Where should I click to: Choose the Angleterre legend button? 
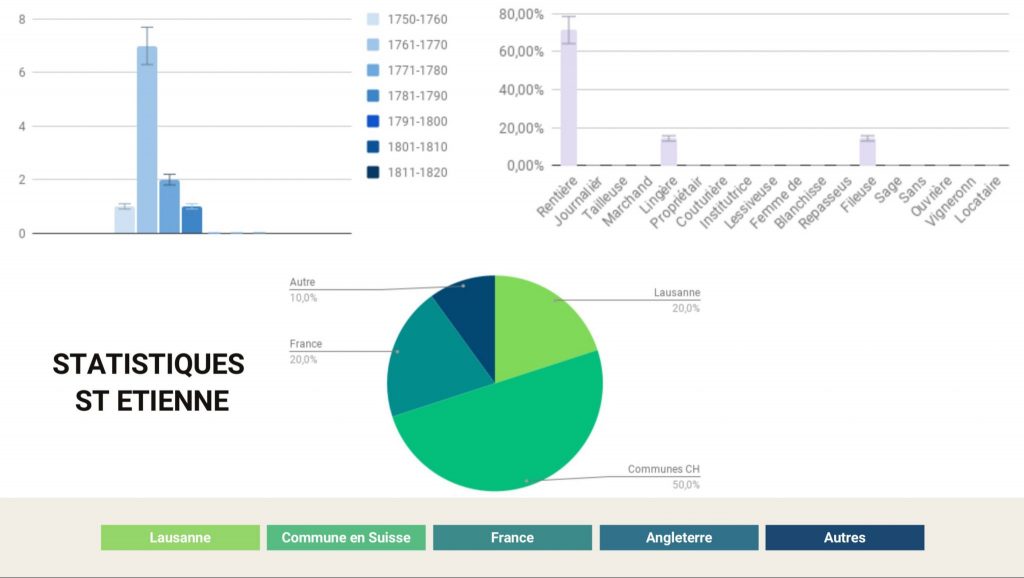pyautogui.click(x=679, y=538)
